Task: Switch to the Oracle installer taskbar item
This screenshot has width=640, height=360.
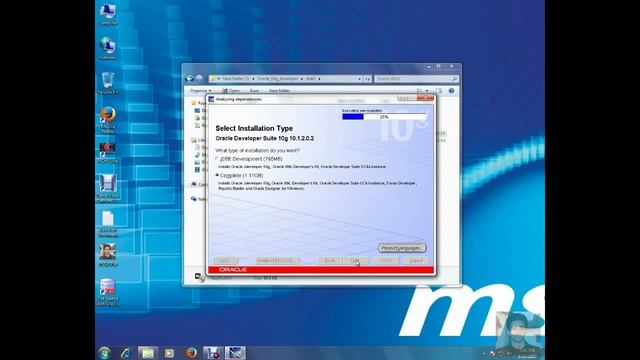Action: [235, 353]
